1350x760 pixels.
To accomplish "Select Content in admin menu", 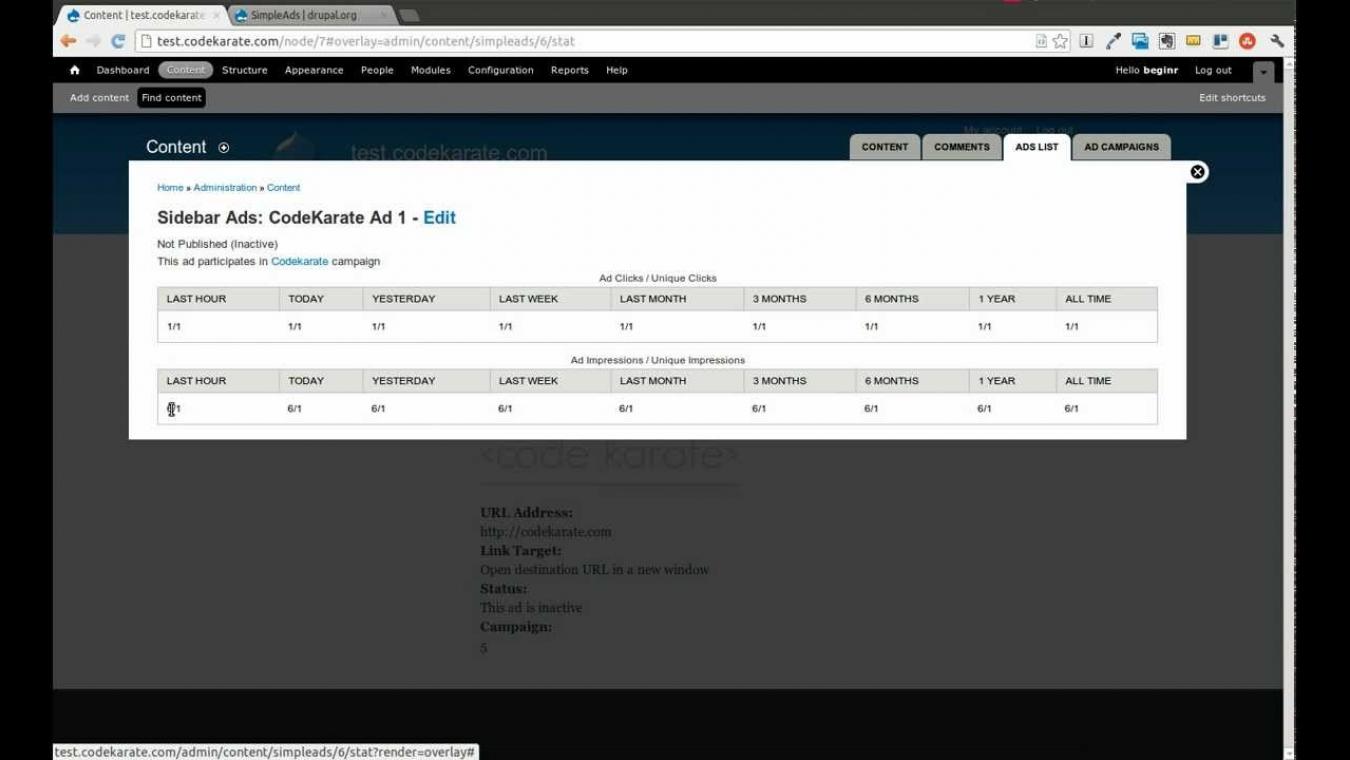I will pos(186,70).
